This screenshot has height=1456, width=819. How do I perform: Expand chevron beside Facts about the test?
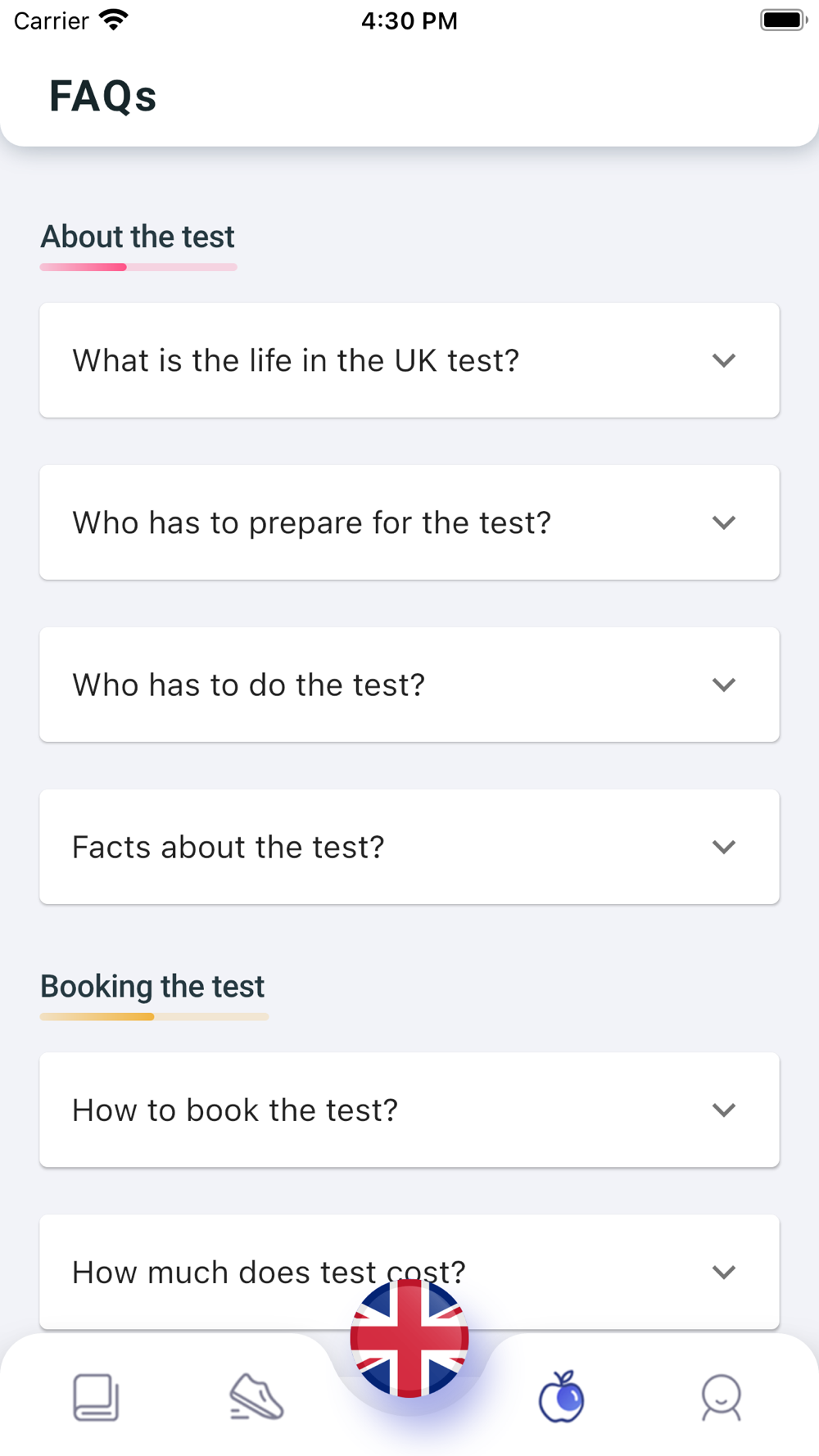coord(723,847)
